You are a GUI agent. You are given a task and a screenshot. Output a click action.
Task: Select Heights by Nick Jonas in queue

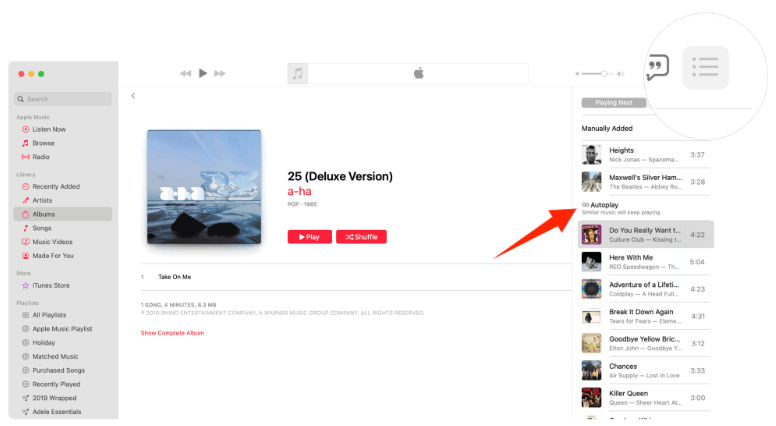coord(646,155)
